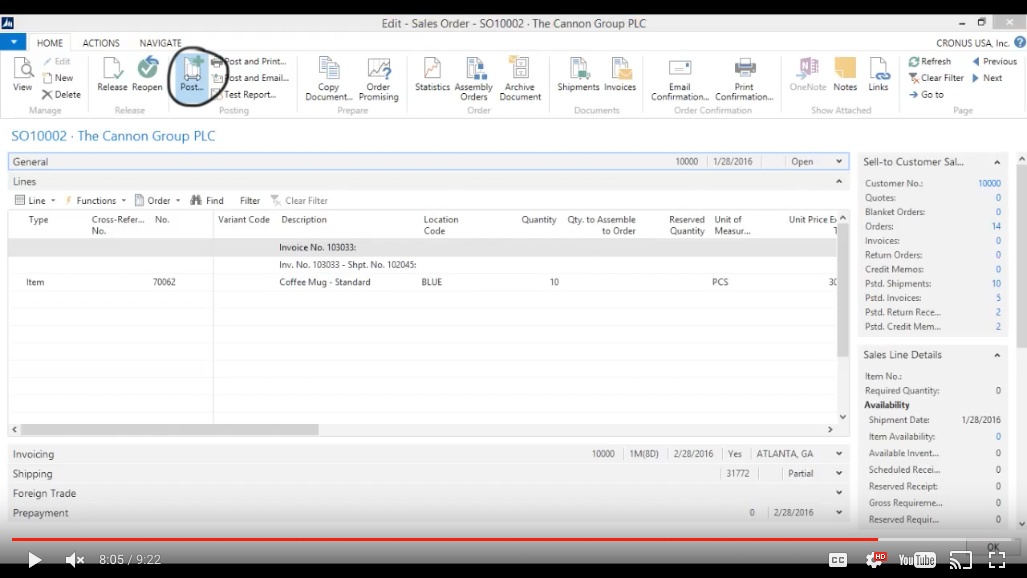The image size is (1027, 578).
Task: Release the sales order
Action: pos(112,73)
